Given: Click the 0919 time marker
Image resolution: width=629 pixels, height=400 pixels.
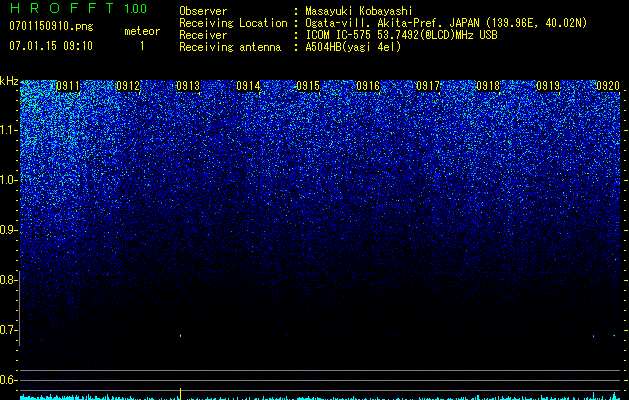Looking at the screenshot, I should pos(548,86).
